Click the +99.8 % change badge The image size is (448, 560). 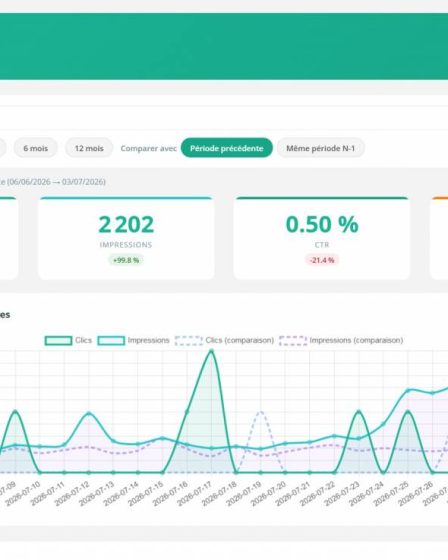pyautogui.click(x=126, y=260)
